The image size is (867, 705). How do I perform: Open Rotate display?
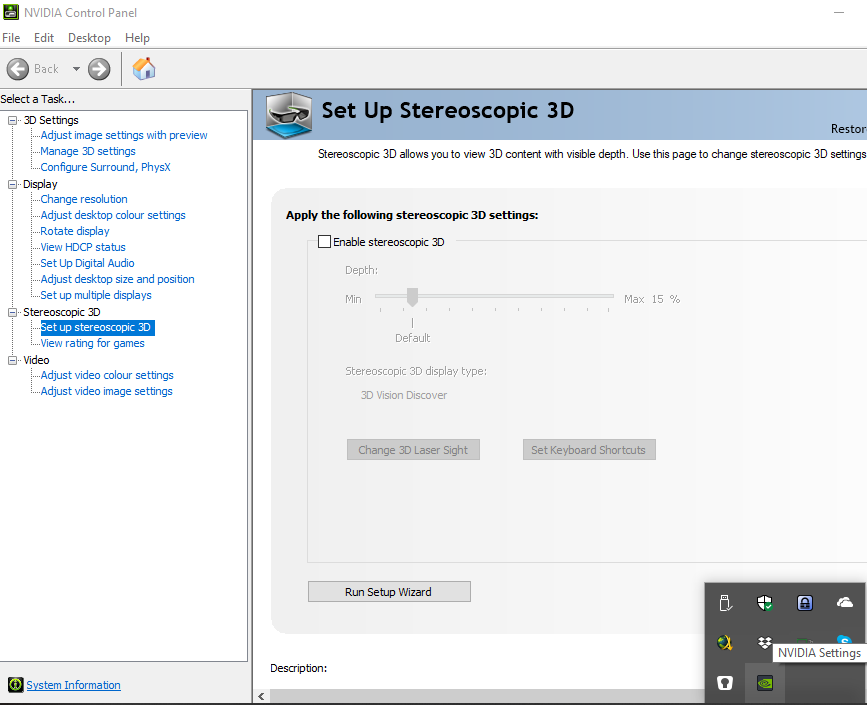75,231
